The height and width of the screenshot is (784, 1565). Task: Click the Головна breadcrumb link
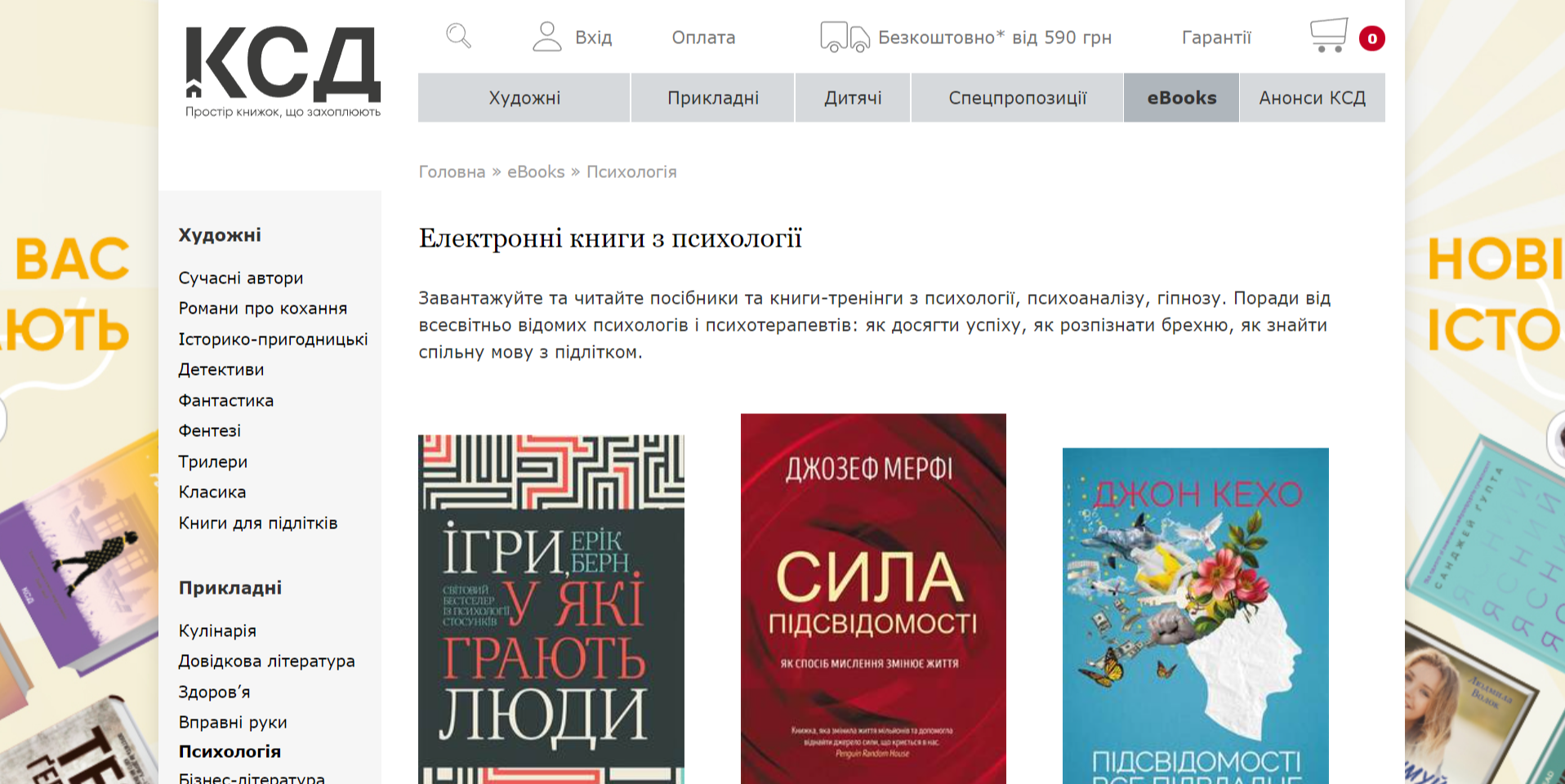[452, 172]
